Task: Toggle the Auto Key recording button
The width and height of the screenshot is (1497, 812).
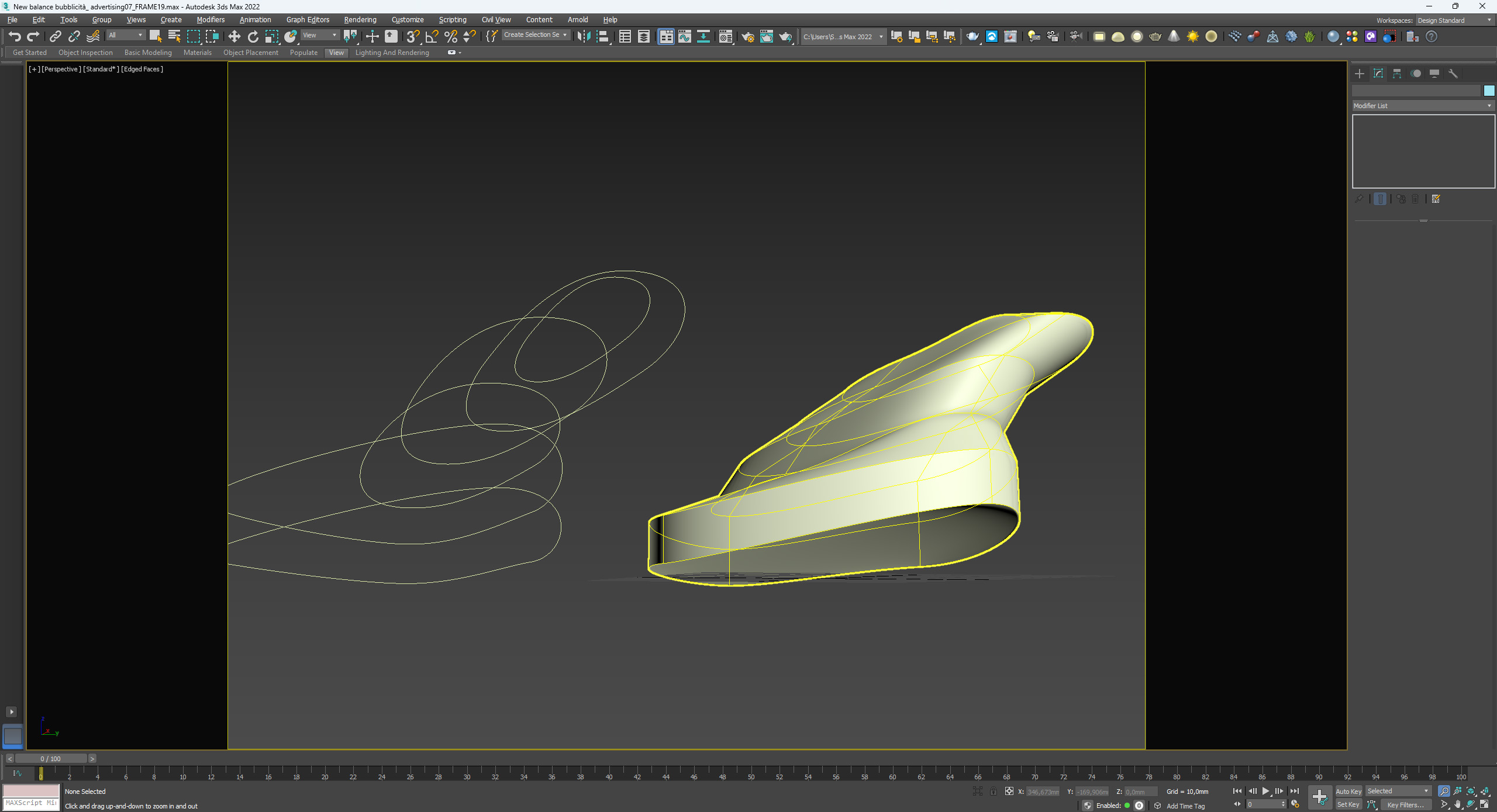Action: point(1348,791)
